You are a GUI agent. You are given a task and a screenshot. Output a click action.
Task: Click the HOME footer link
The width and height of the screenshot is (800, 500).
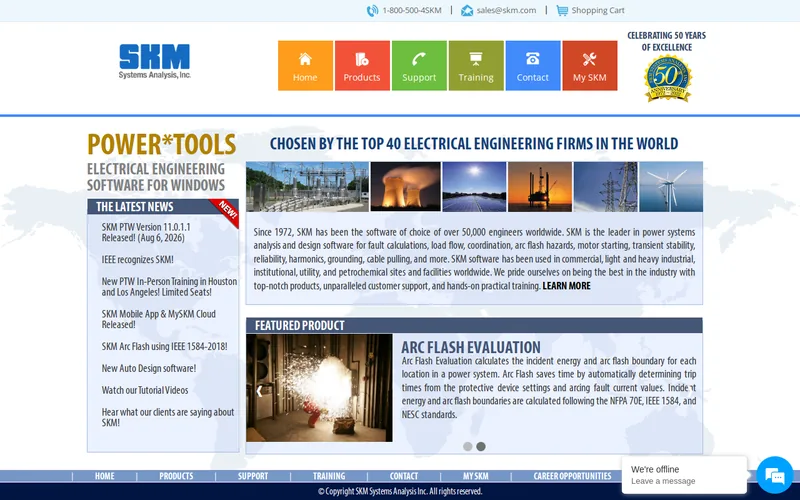105,476
